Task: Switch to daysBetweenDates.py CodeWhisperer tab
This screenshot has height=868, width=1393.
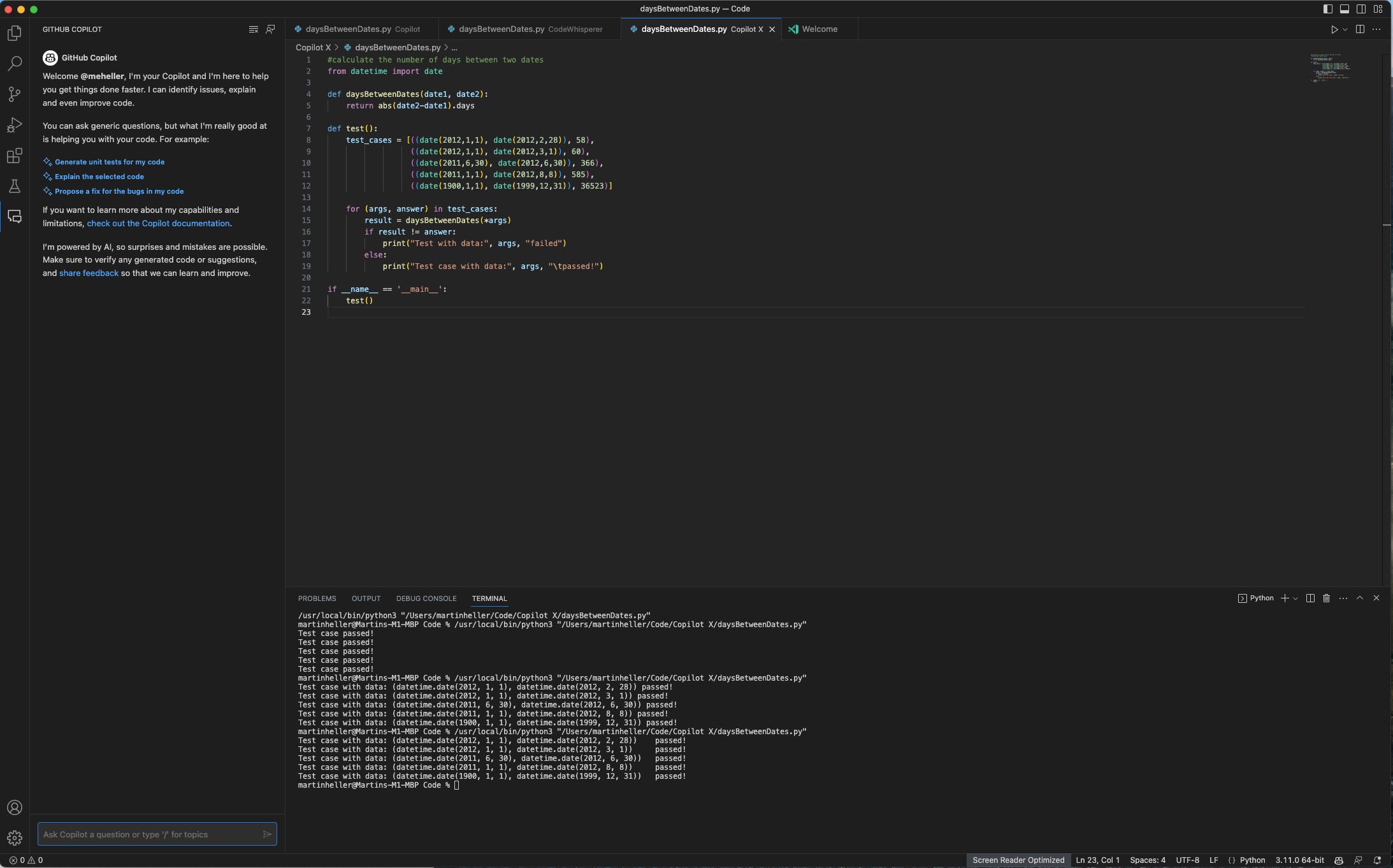Action: point(530,29)
